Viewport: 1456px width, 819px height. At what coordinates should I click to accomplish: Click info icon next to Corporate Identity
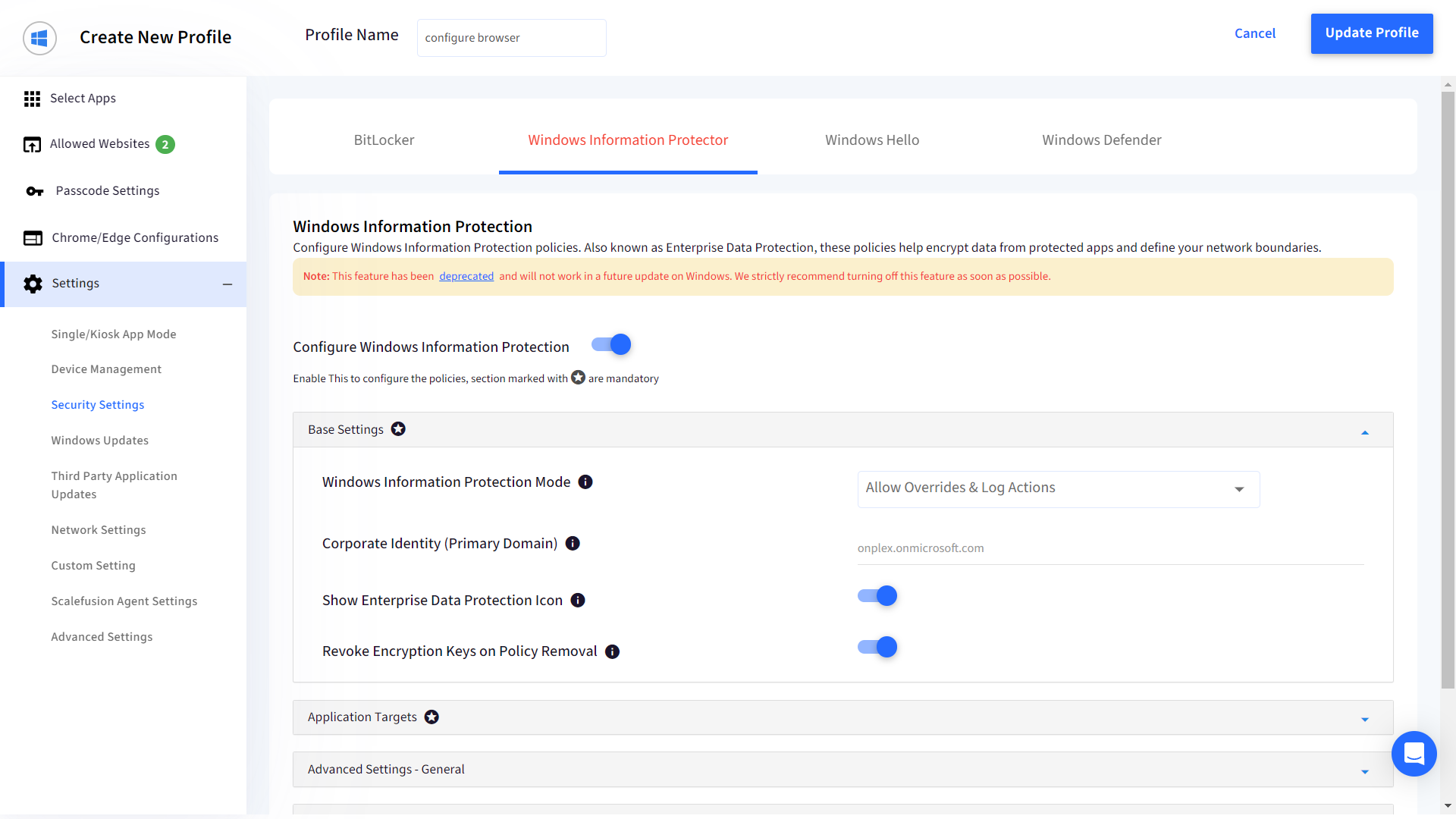pyautogui.click(x=573, y=544)
